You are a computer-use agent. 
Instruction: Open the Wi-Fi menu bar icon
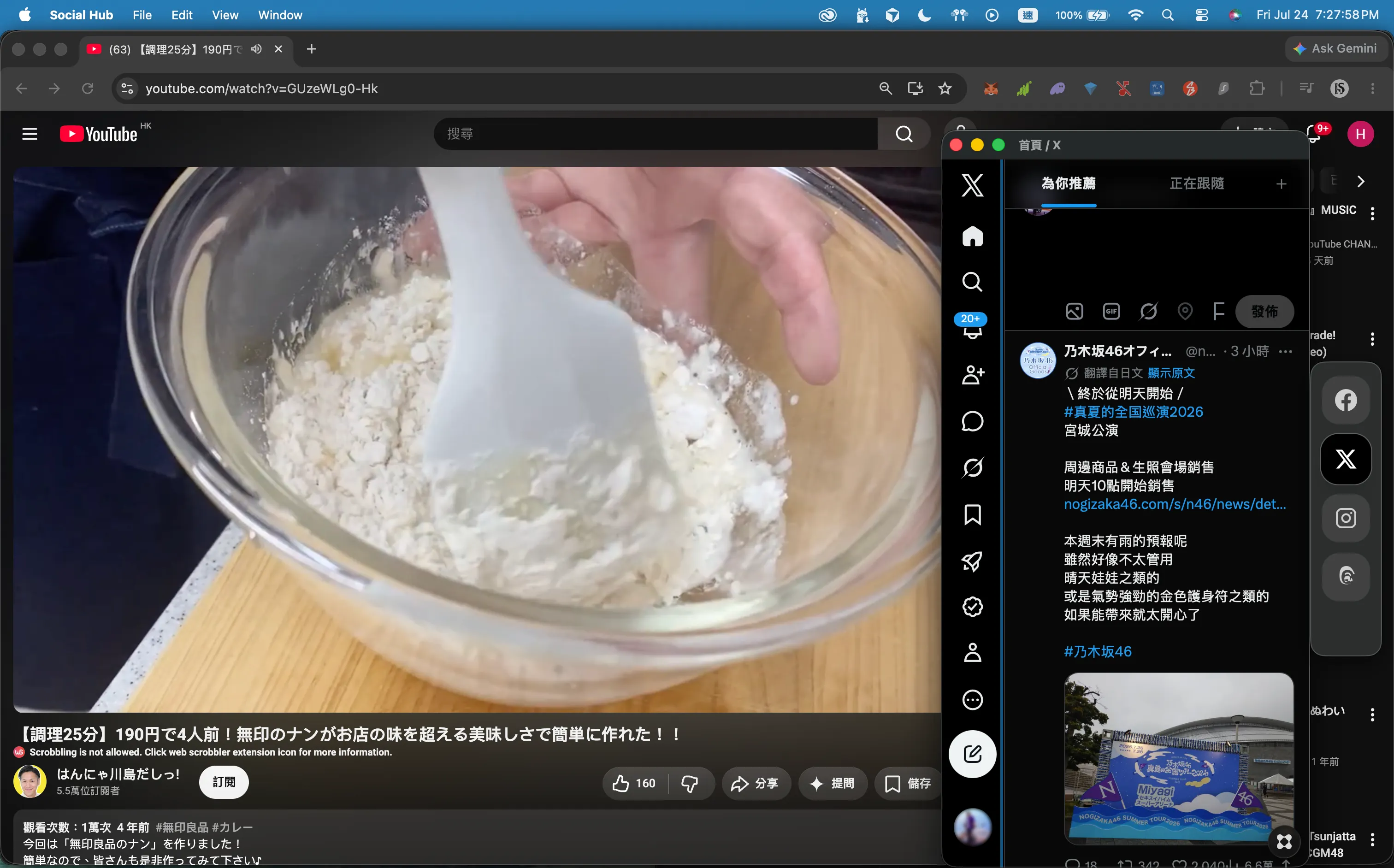[x=1136, y=15]
